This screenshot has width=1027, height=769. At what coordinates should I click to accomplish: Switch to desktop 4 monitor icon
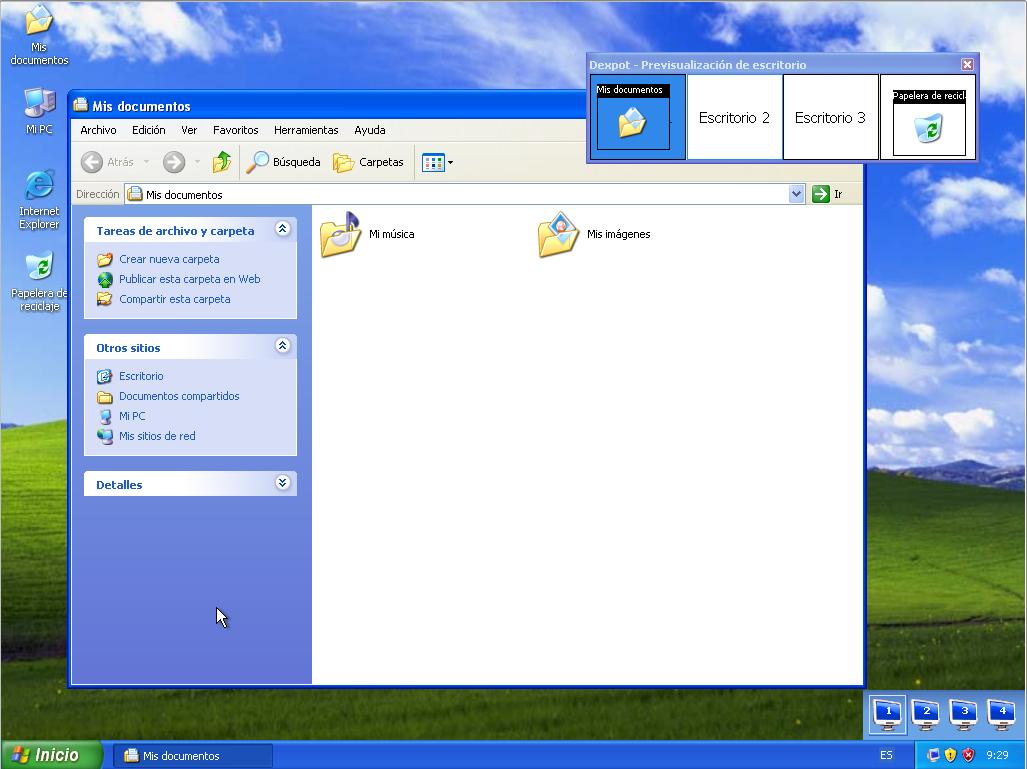pyautogui.click(x=1002, y=715)
